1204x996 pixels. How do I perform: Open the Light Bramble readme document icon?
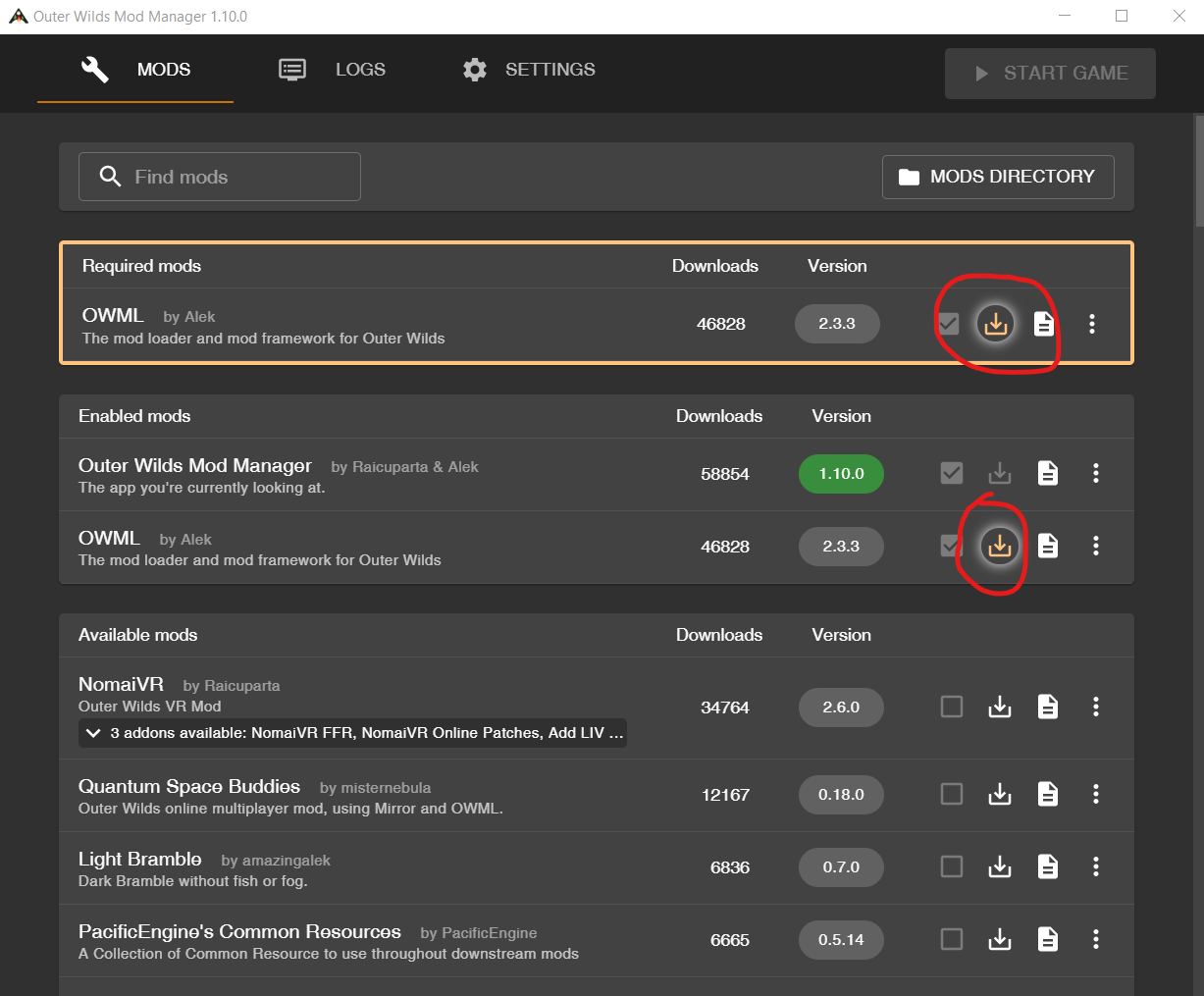pos(1048,866)
